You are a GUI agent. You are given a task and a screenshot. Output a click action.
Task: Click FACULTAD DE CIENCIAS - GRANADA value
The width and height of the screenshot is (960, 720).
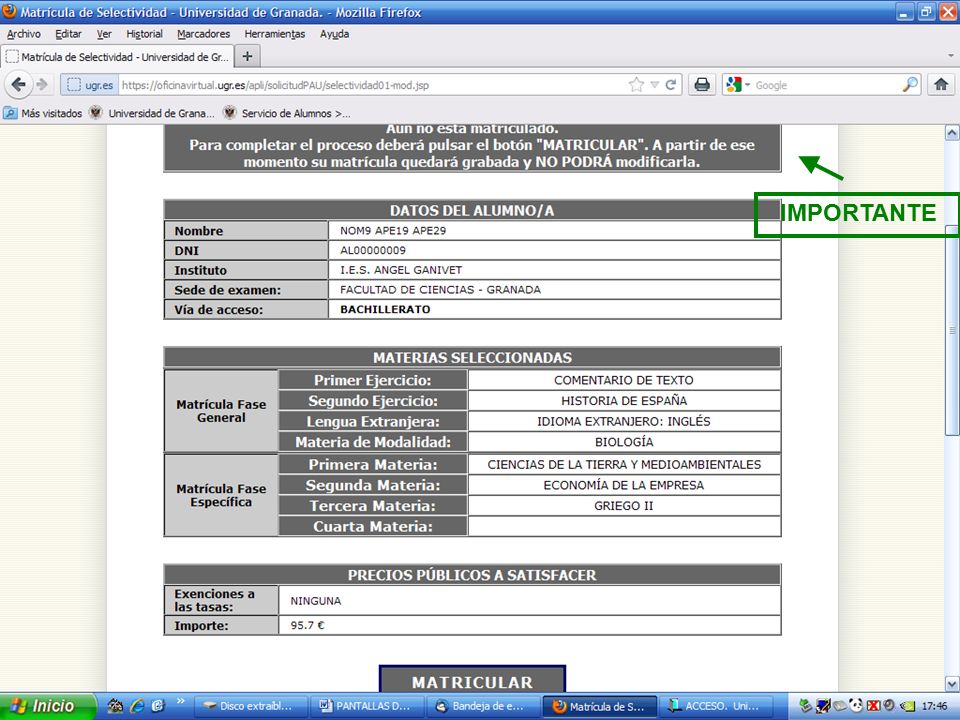[440, 290]
